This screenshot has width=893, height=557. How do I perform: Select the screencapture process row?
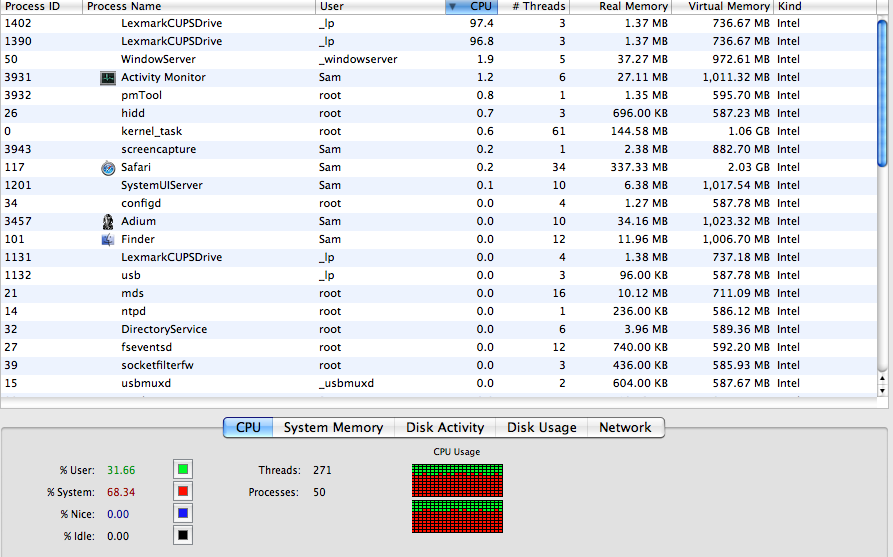[439, 149]
